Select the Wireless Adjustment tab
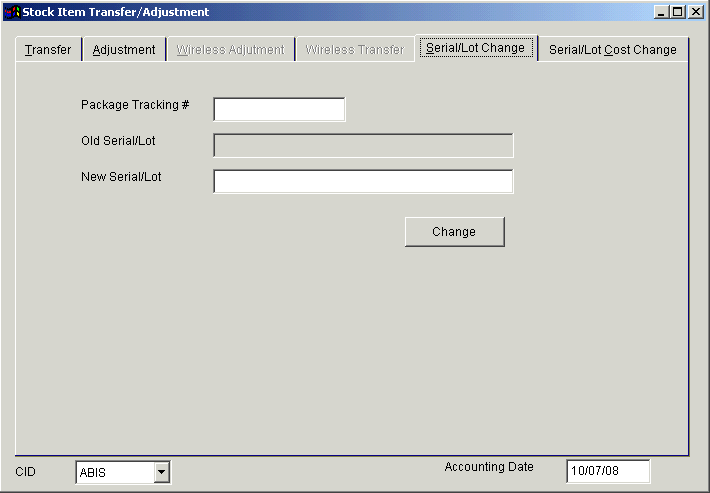The width and height of the screenshot is (710, 493). [x=230, y=50]
